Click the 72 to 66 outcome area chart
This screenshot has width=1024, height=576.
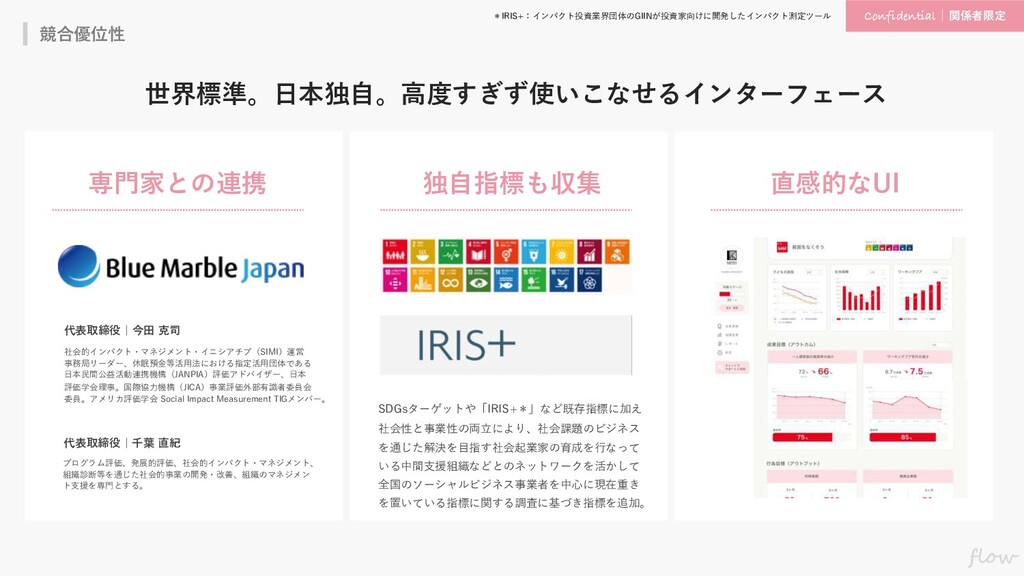(811, 403)
